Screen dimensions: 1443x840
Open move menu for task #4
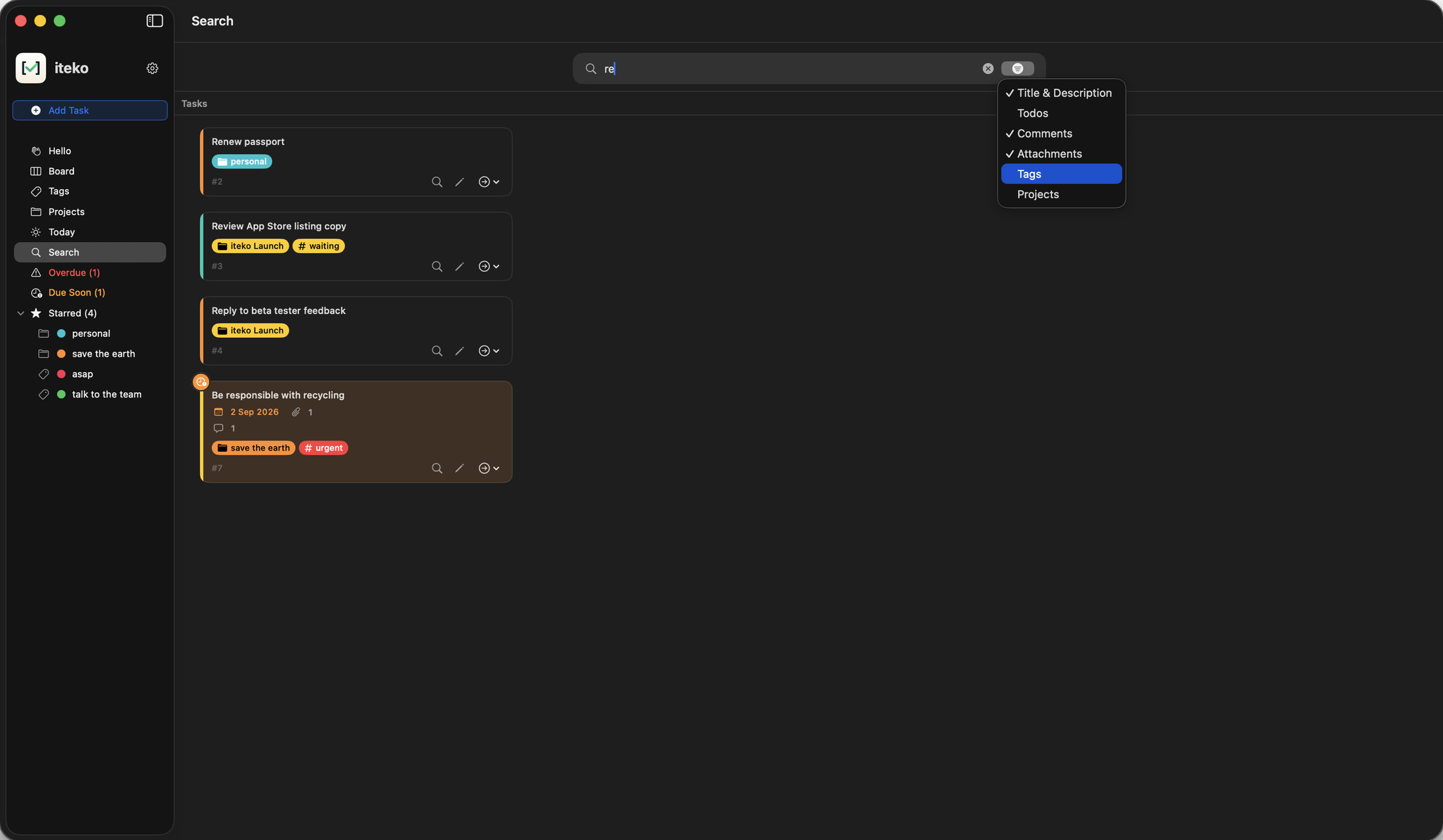(489, 351)
